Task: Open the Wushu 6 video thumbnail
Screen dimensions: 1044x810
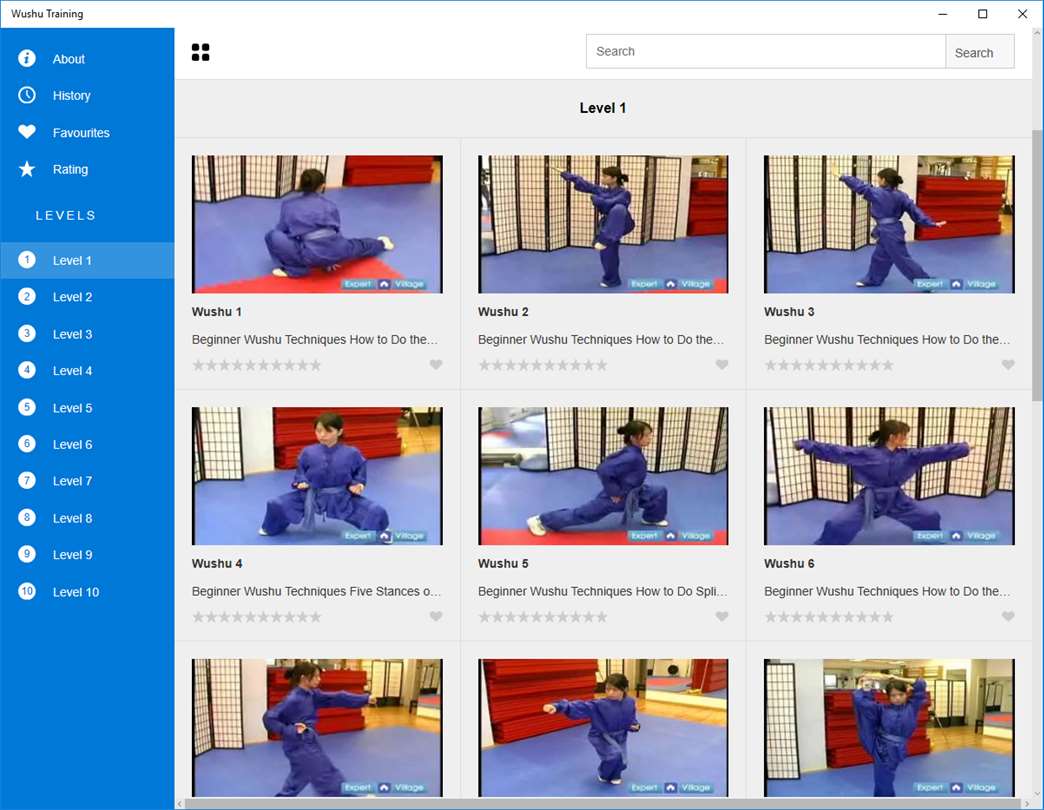Action: point(890,476)
